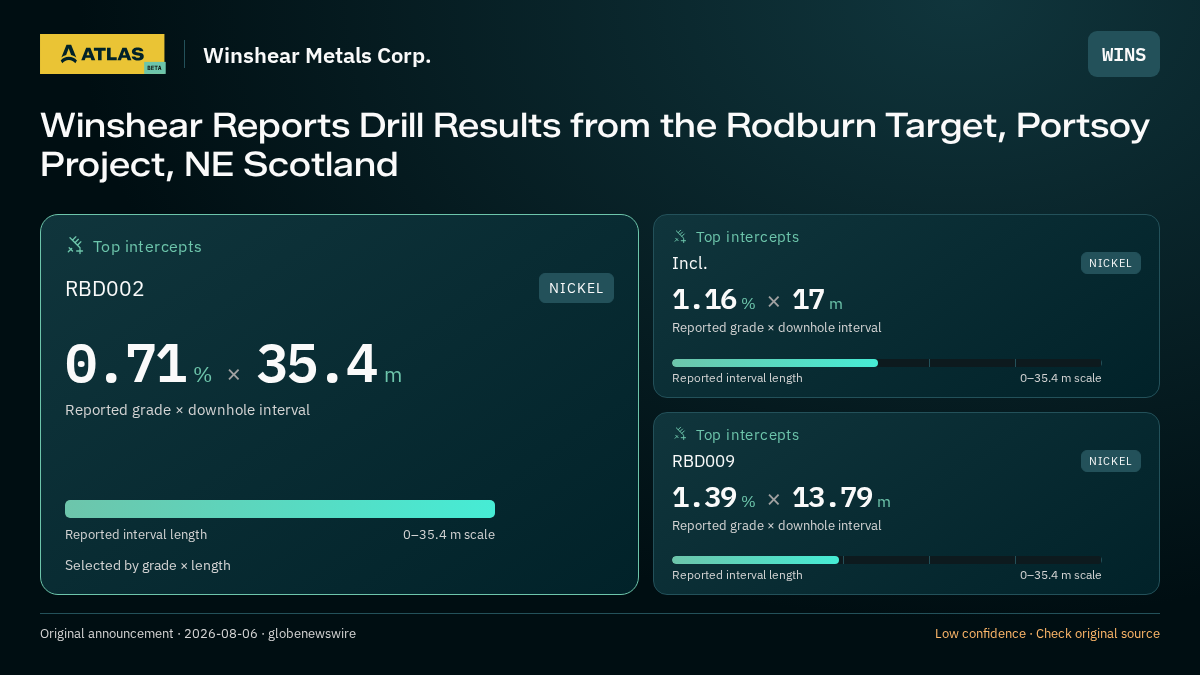Click the 0.71 % grade value
This screenshot has width=1200, height=675.
pos(138,366)
